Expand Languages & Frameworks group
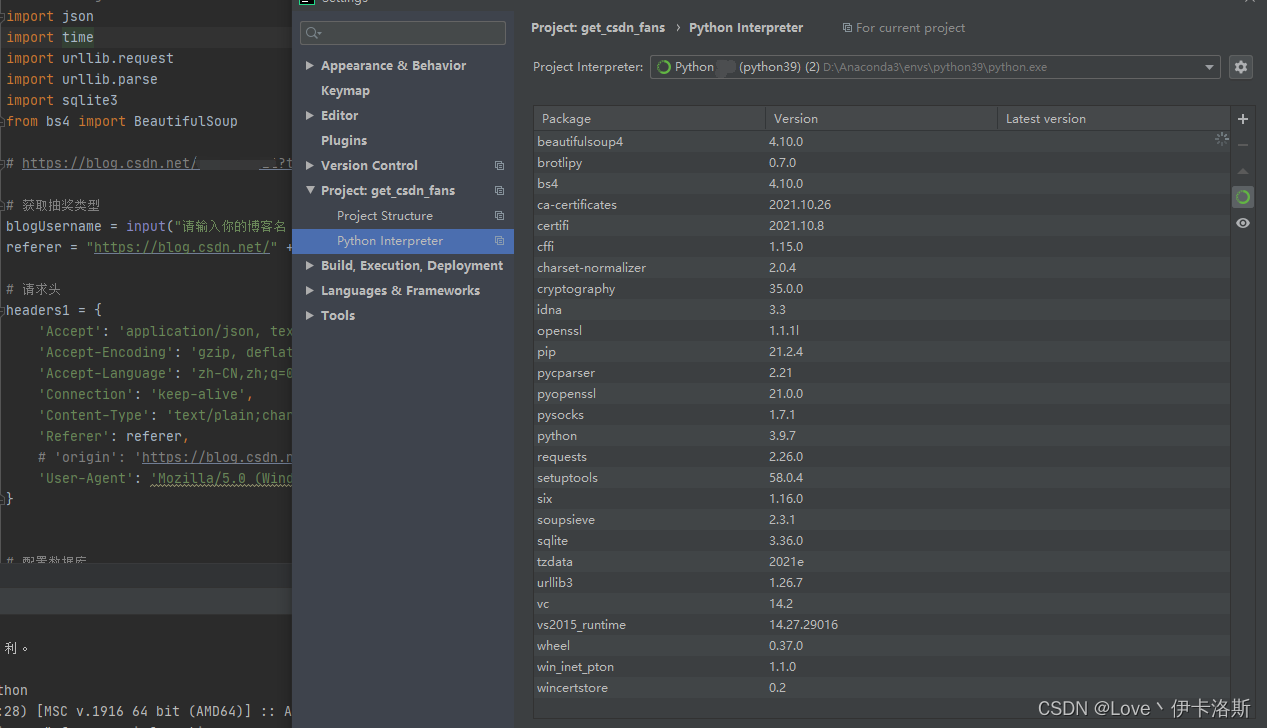 (309, 291)
